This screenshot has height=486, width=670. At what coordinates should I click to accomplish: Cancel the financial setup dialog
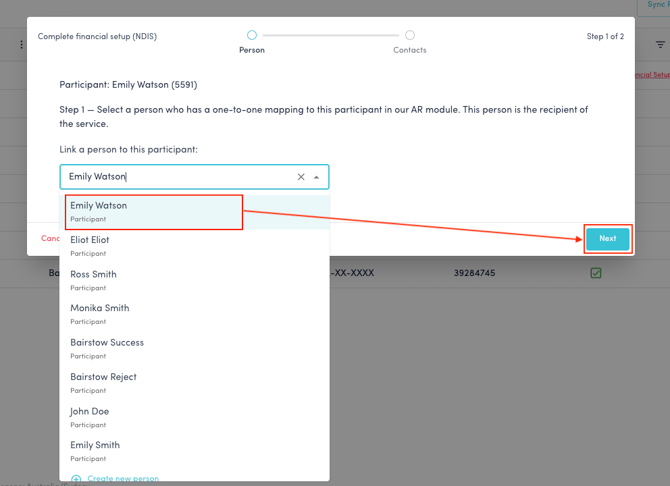click(50, 238)
